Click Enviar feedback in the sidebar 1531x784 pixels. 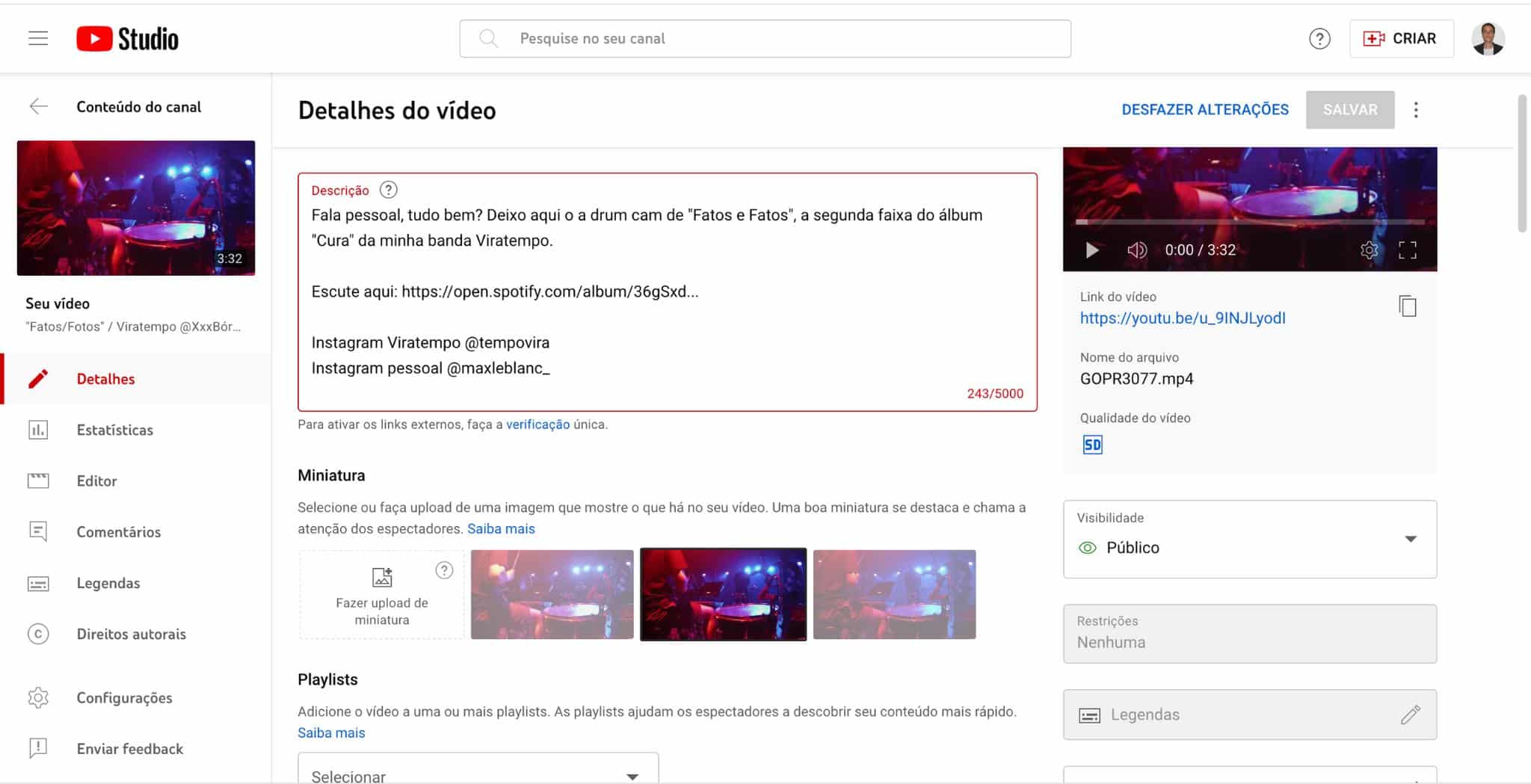(136, 748)
